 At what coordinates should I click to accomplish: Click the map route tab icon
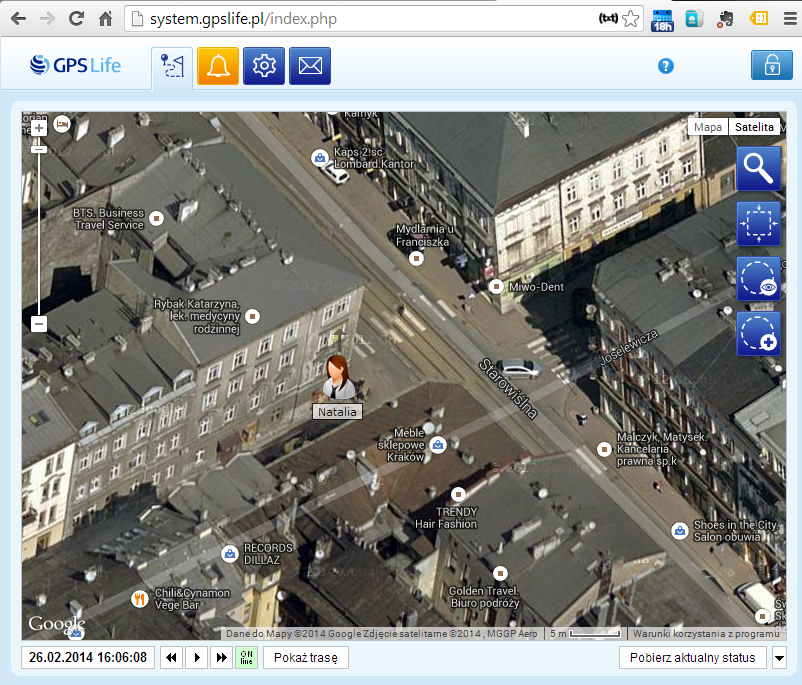click(172, 66)
